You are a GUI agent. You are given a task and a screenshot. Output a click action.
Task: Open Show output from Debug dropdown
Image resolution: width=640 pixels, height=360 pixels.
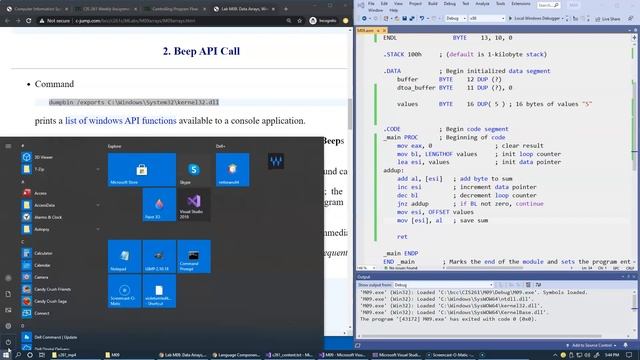point(443,285)
